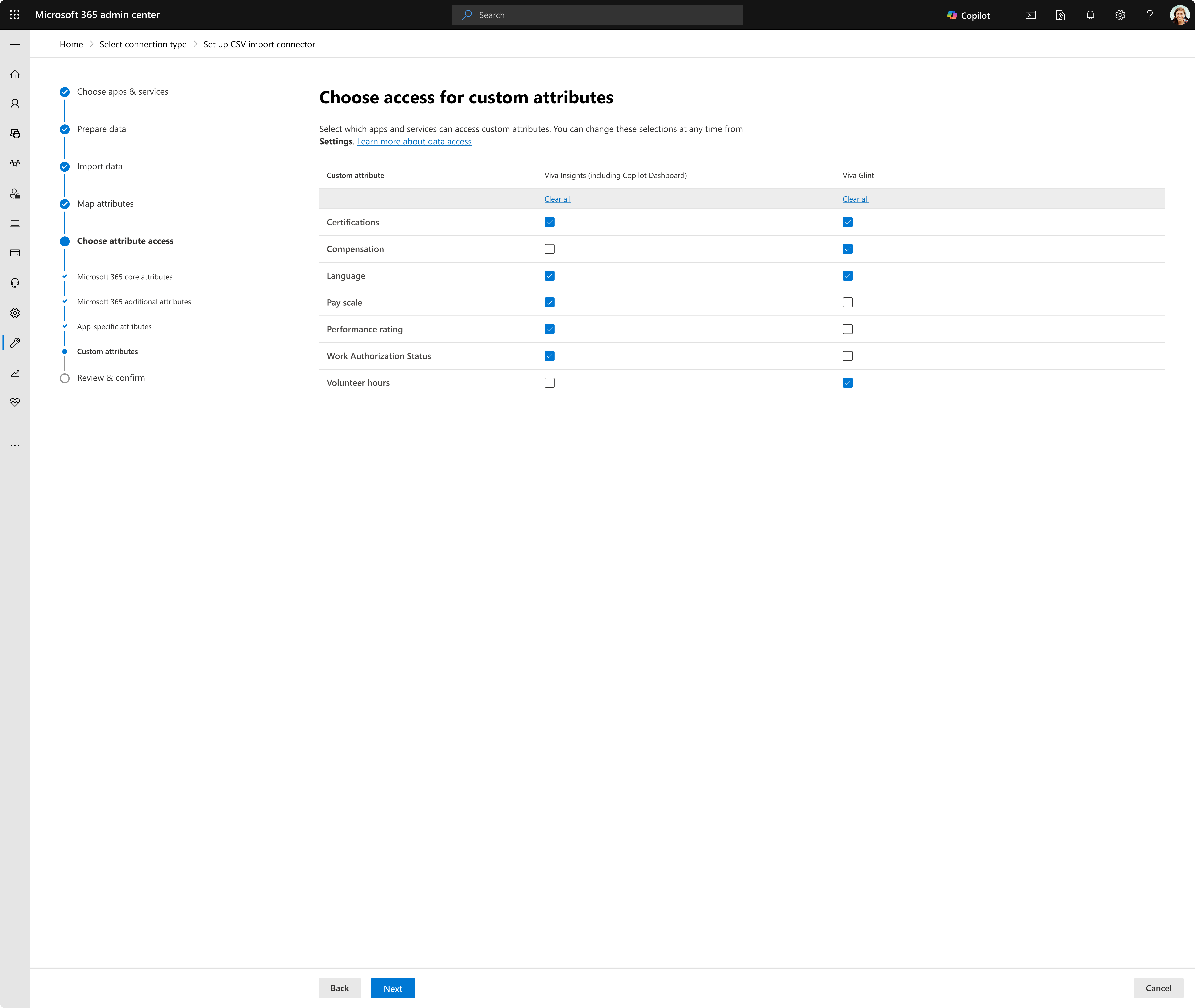Uncheck Performance rating for Viva Insights
This screenshot has width=1195, height=1008.
pyautogui.click(x=549, y=329)
